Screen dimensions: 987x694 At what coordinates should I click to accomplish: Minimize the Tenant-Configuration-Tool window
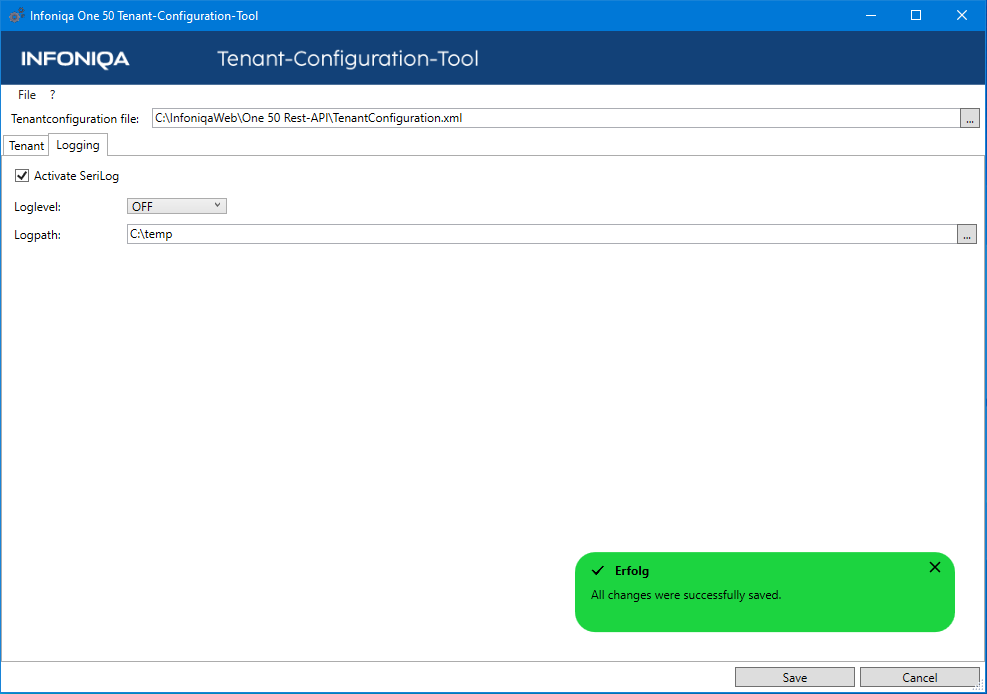coord(871,15)
